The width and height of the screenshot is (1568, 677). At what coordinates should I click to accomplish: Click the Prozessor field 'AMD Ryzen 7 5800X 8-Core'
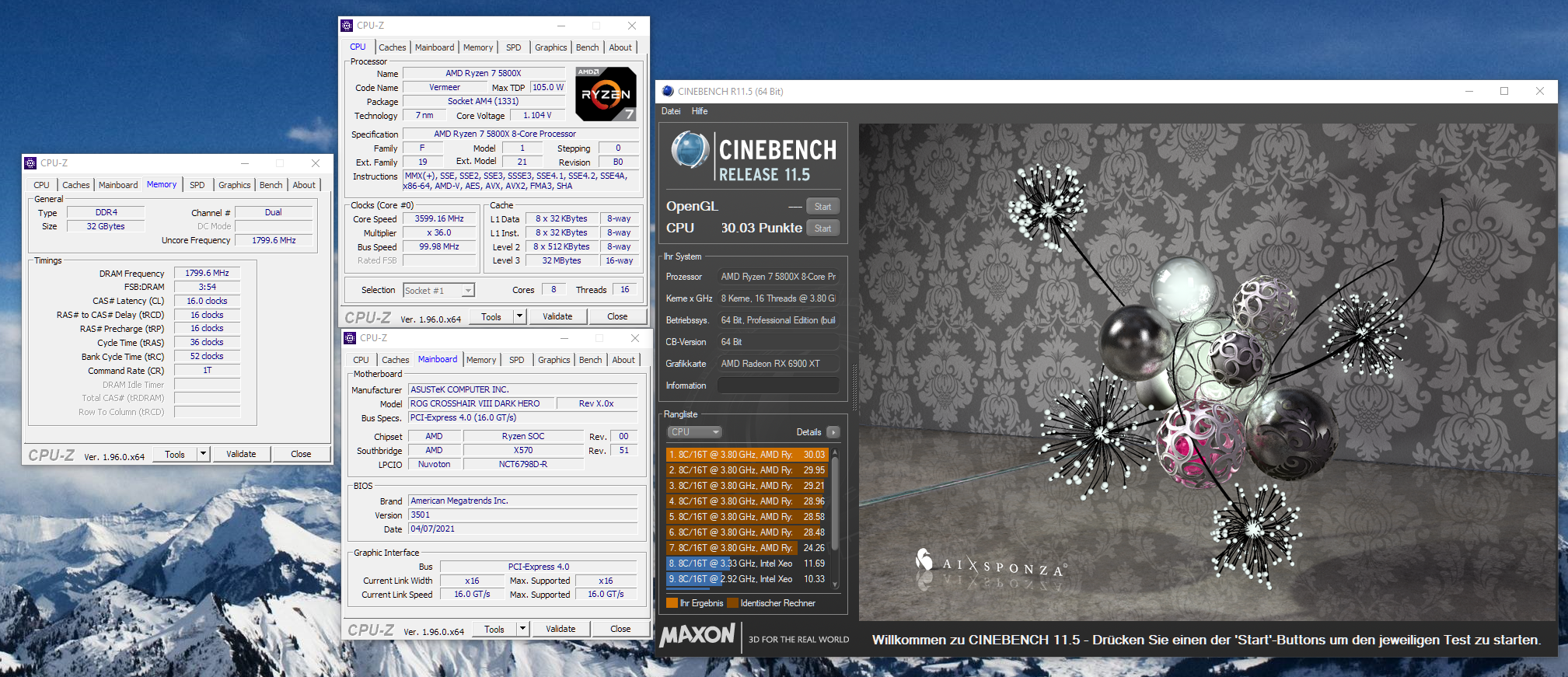[777, 277]
